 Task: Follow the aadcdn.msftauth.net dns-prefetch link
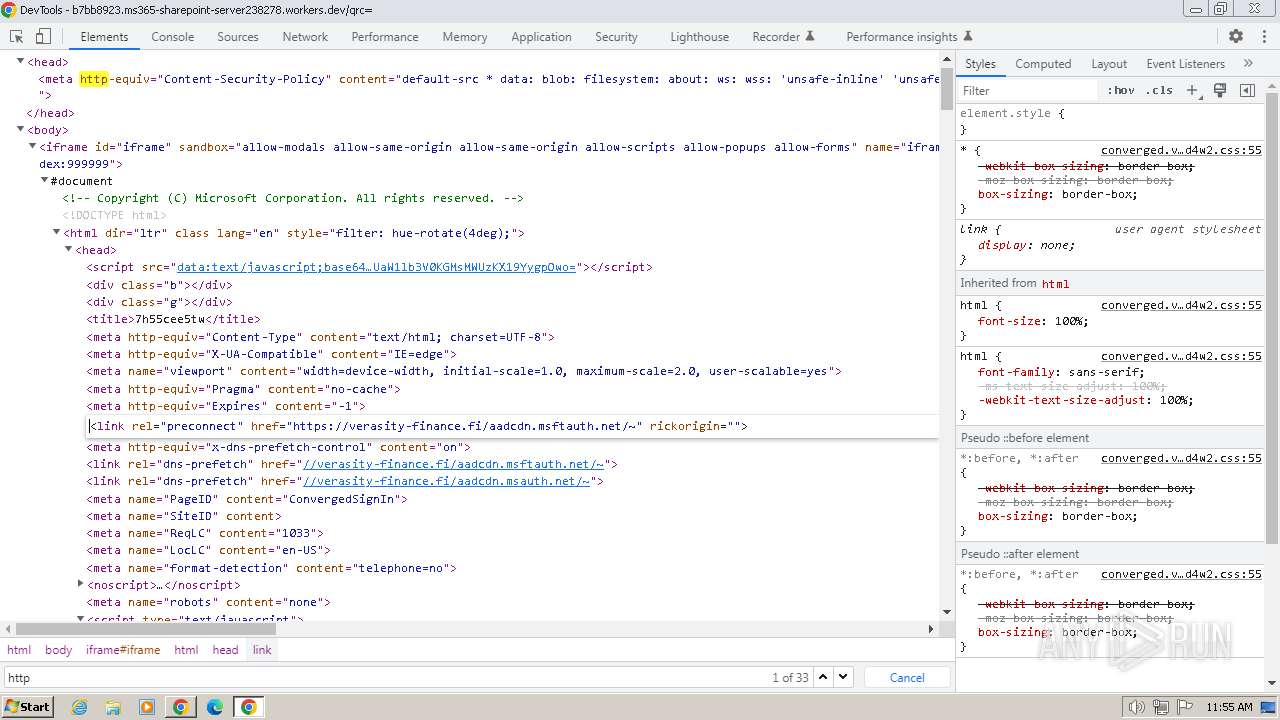453,464
